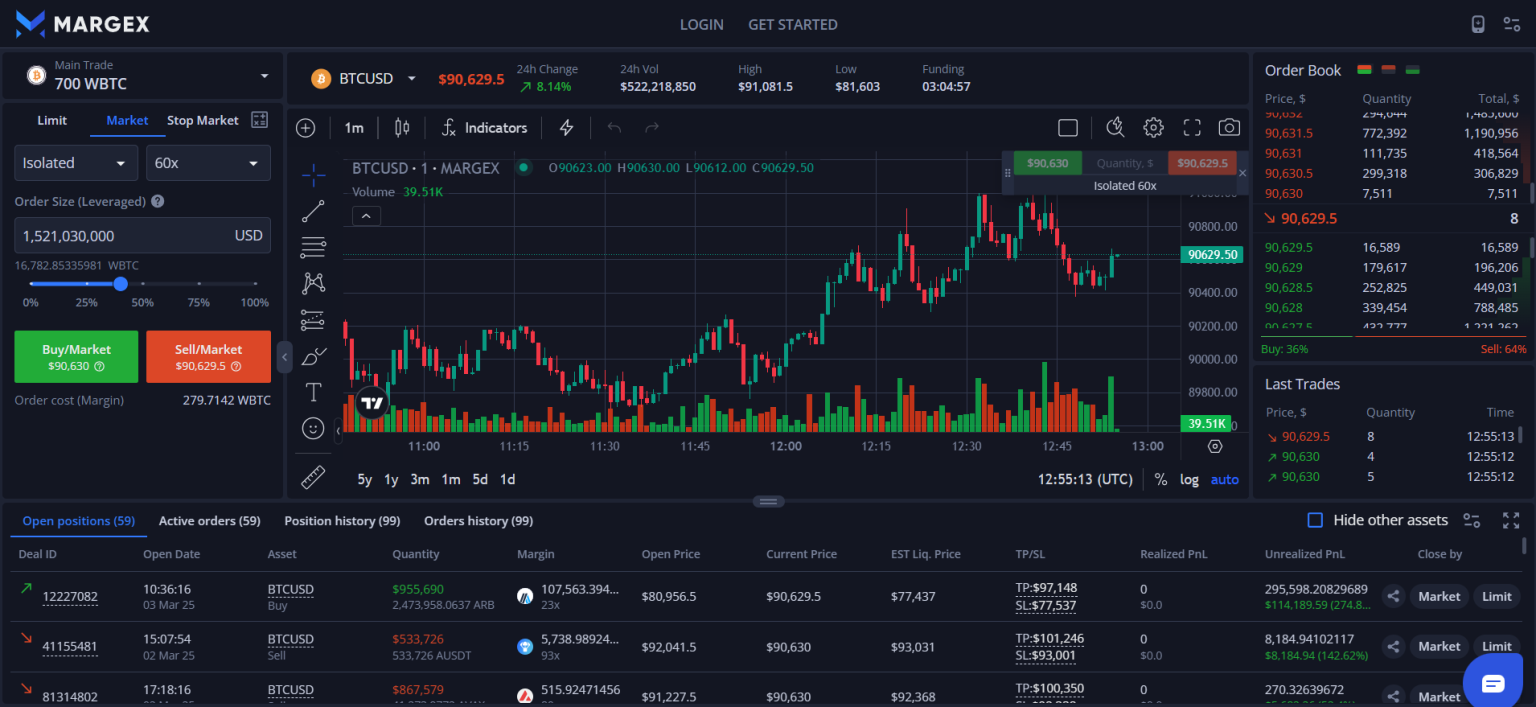Check the Hide other assets checkbox

tap(1315, 520)
